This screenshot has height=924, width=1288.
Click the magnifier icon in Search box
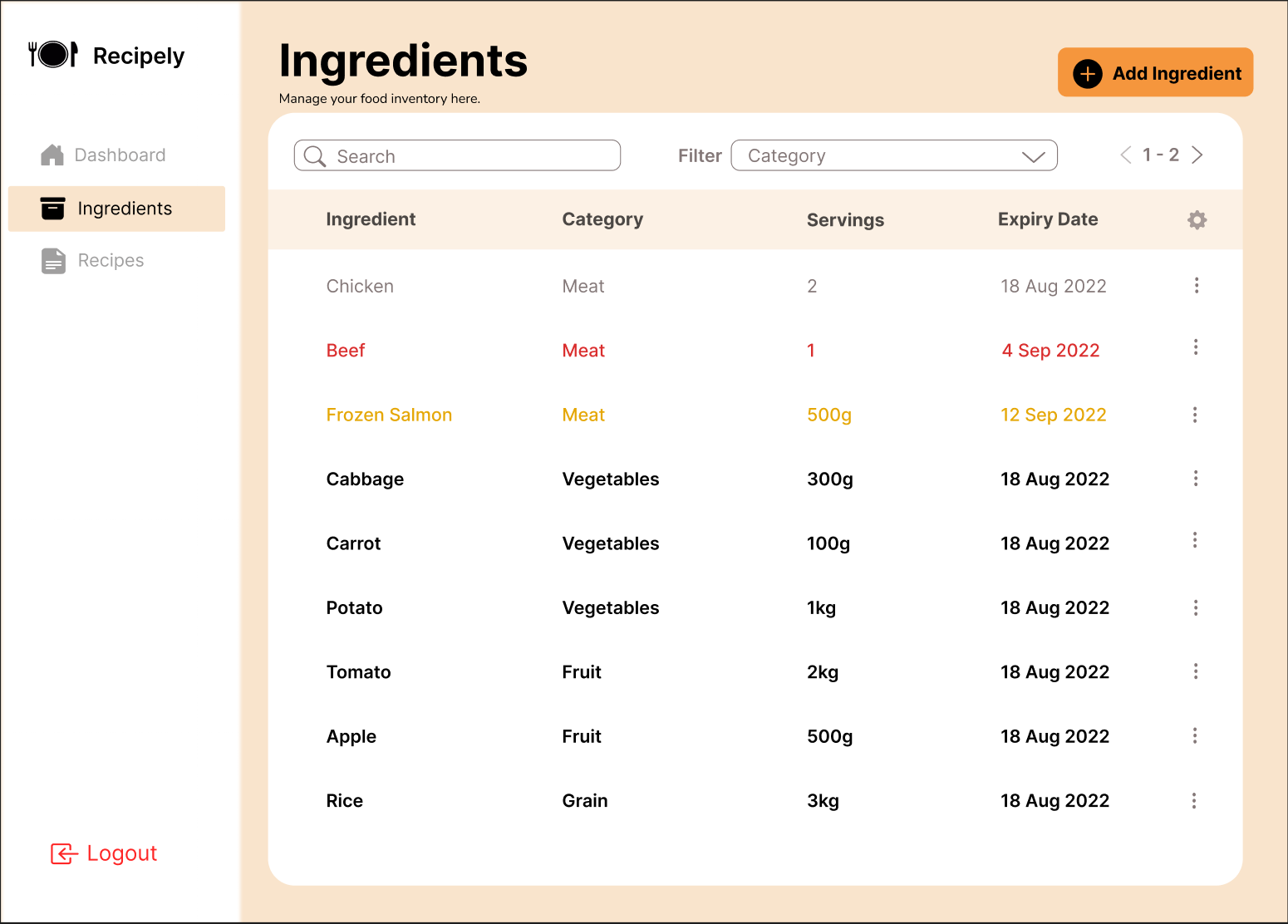pos(314,156)
